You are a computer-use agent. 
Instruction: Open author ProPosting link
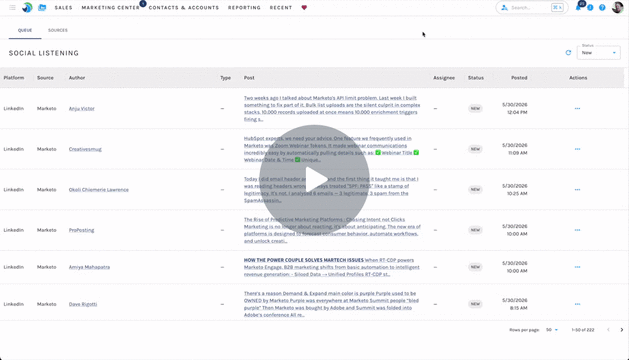click(x=81, y=230)
